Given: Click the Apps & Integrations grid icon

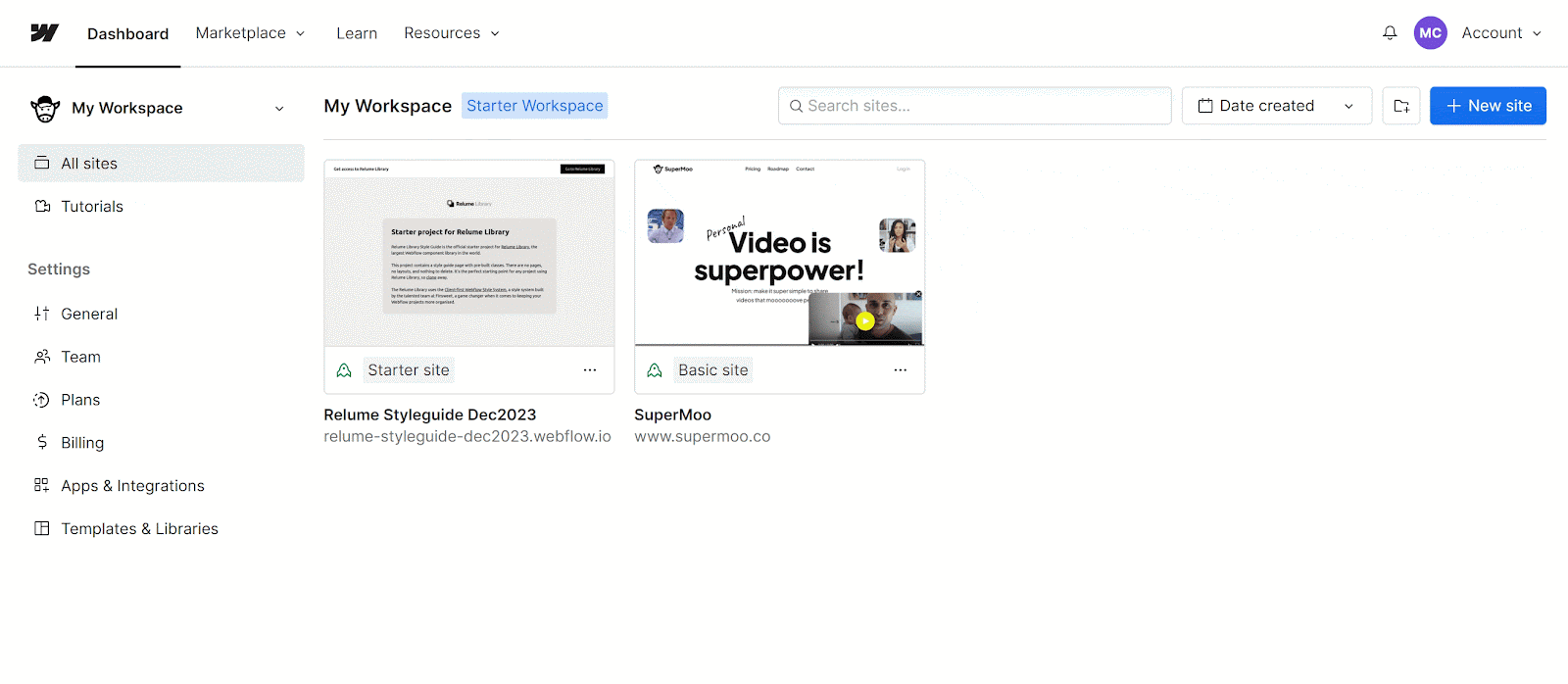Looking at the screenshot, I should (x=41, y=485).
